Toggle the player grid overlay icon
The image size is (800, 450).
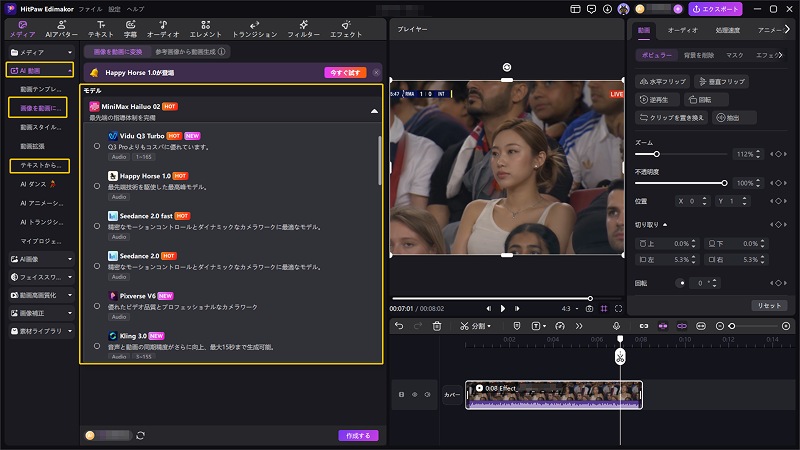point(604,309)
